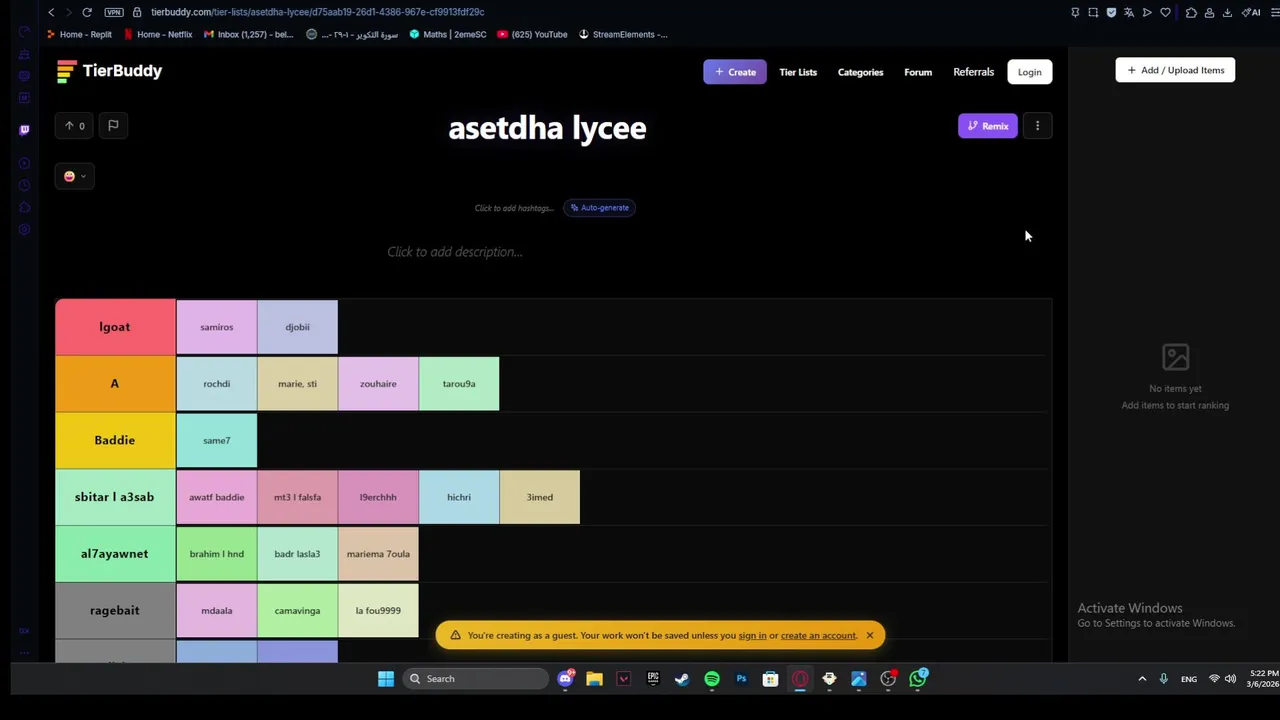Select the djobii item tile
This screenshot has height=720, width=1280.
tap(297, 327)
